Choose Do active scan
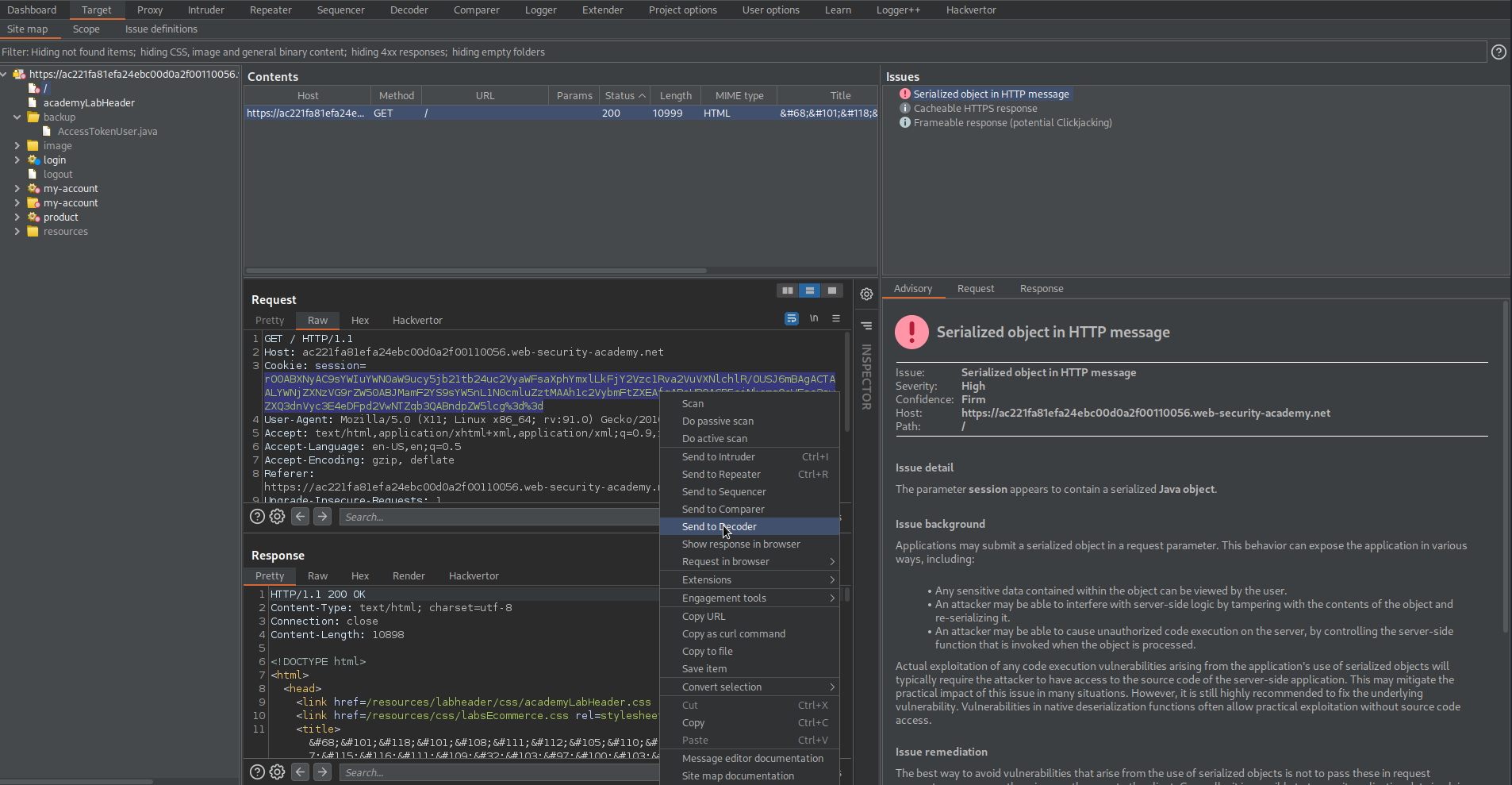1512x785 pixels. 750,439
